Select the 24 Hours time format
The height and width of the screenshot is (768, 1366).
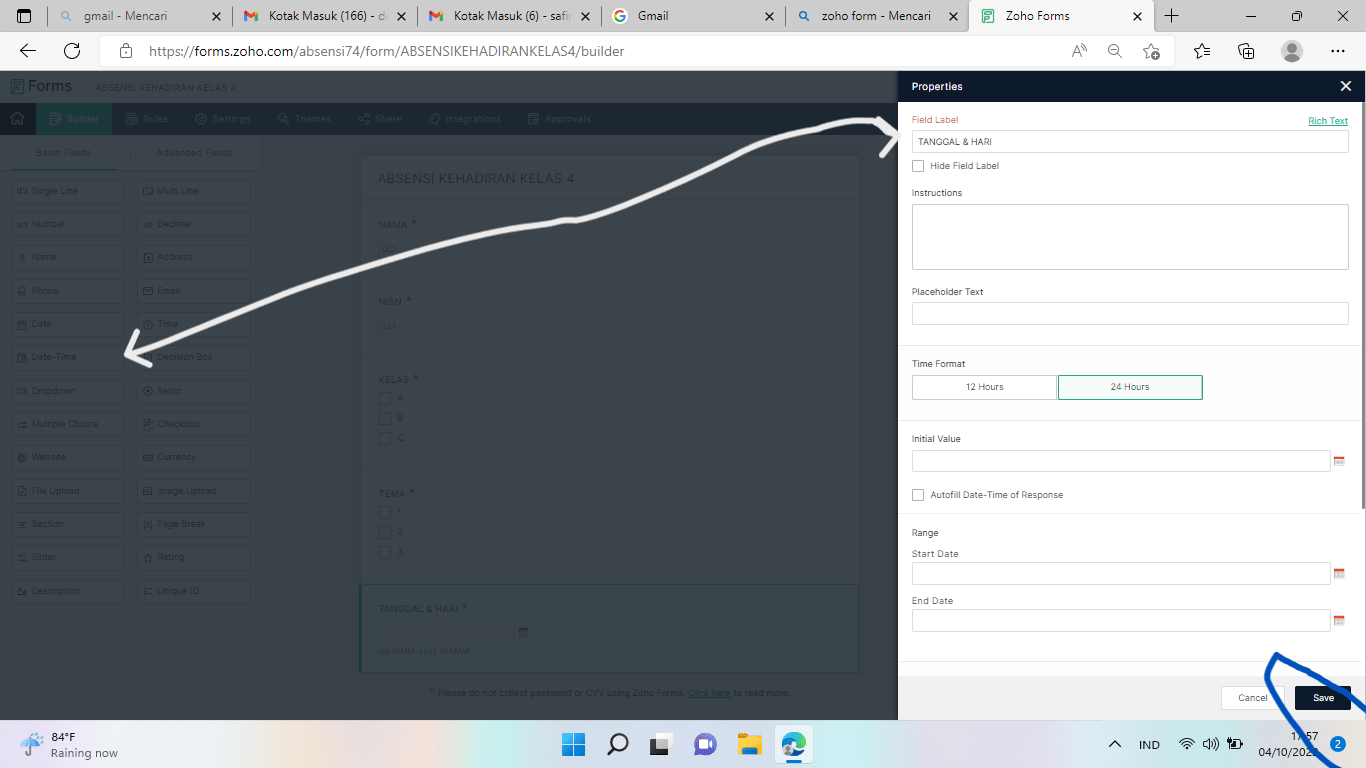coord(1130,387)
